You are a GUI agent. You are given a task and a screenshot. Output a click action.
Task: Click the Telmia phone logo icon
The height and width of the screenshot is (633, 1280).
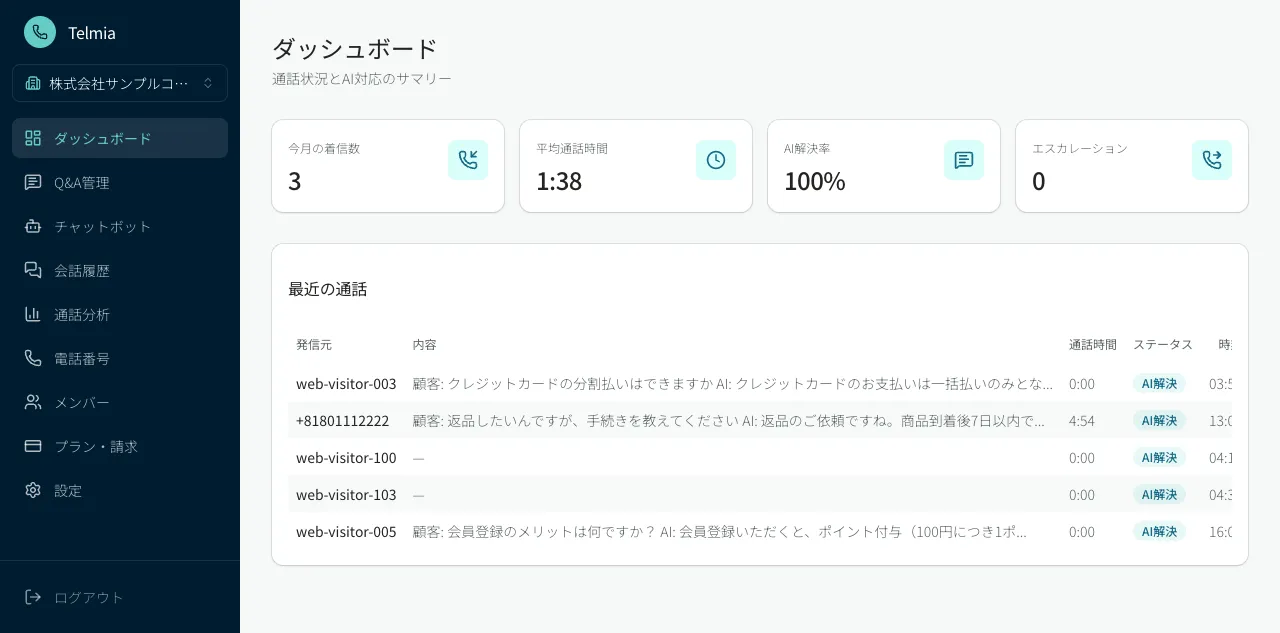coord(40,31)
